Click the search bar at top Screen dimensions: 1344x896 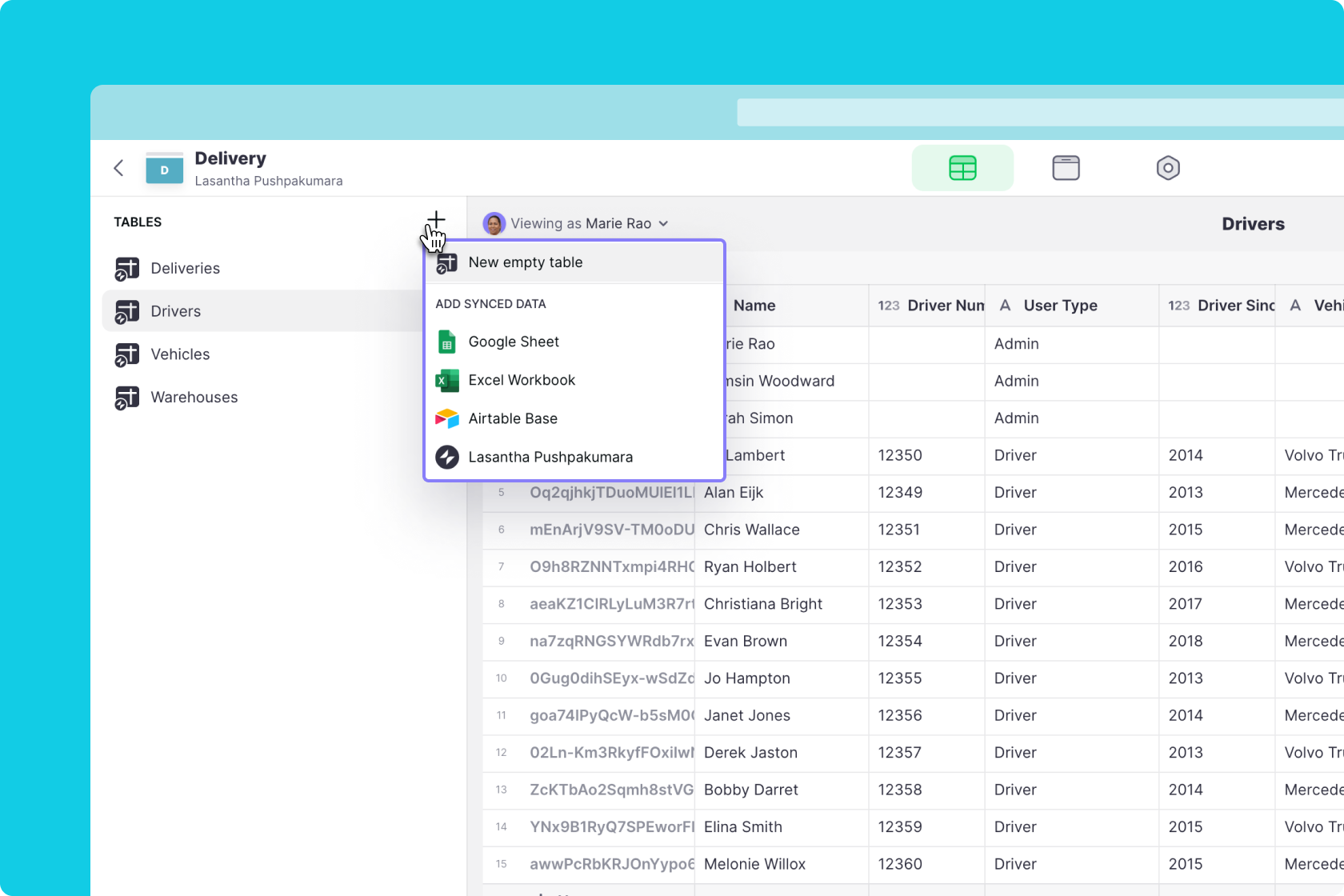point(1038,113)
